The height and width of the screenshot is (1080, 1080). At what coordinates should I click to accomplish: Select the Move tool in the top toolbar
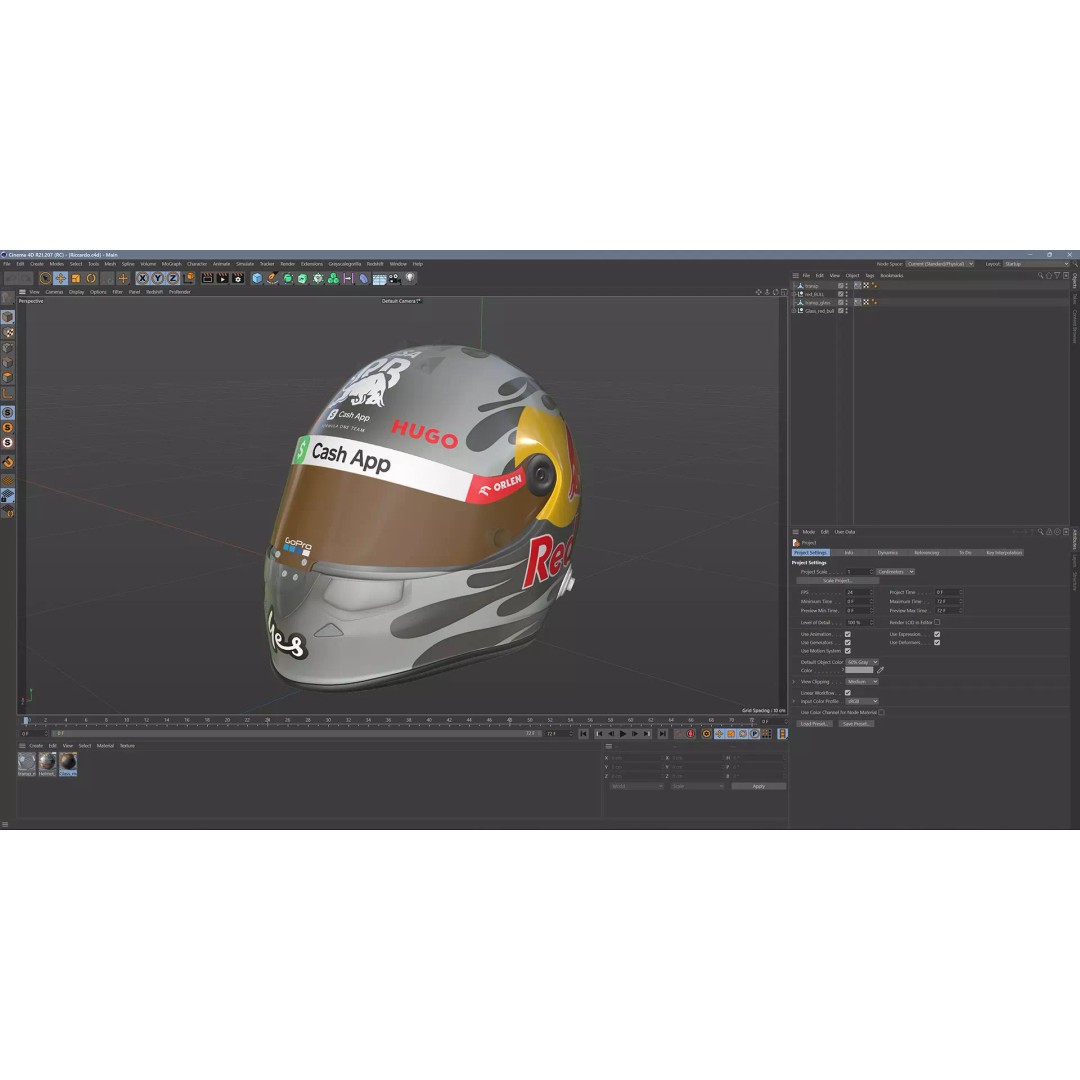tap(61, 280)
